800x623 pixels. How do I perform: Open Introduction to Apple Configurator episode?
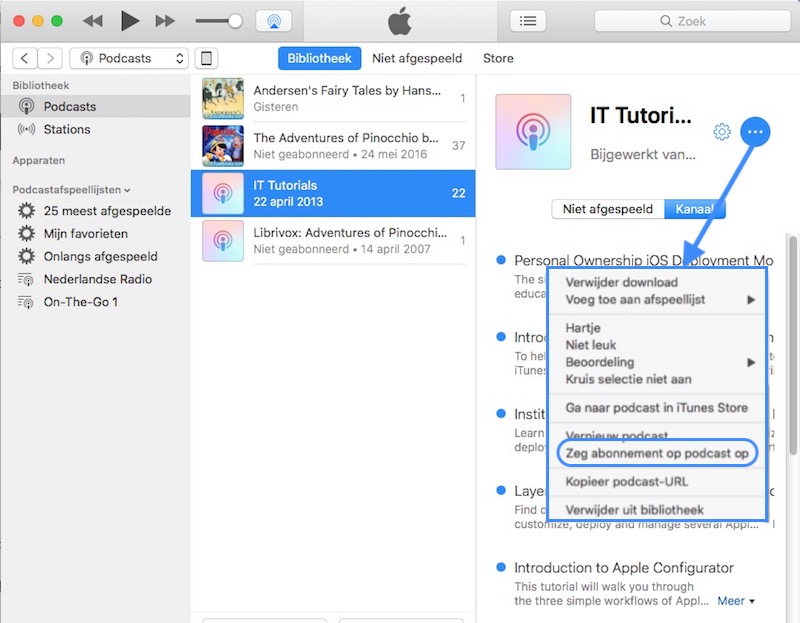[x=623, y=568]
